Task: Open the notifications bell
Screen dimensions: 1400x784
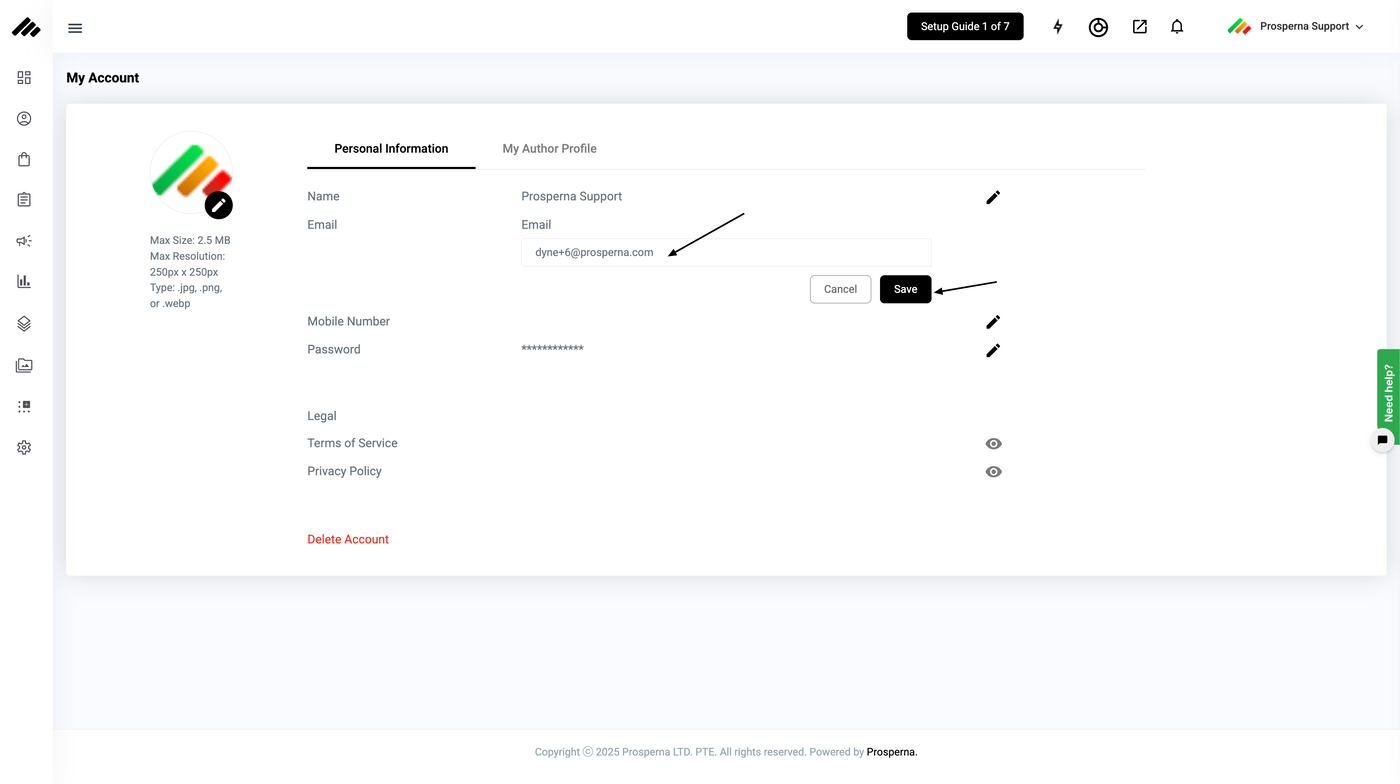Action: [x=1177, y=27]
